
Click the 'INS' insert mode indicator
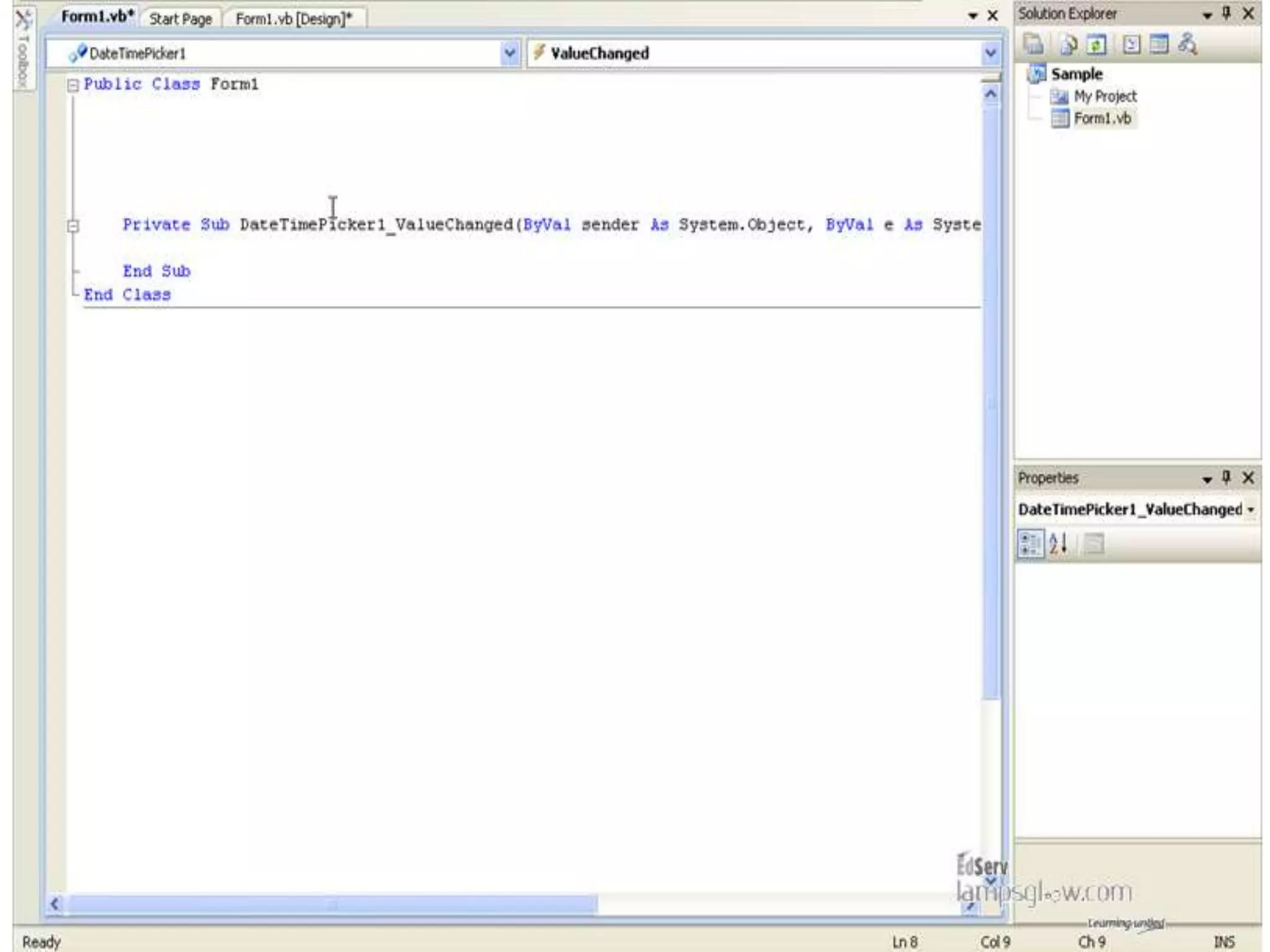1224,942
